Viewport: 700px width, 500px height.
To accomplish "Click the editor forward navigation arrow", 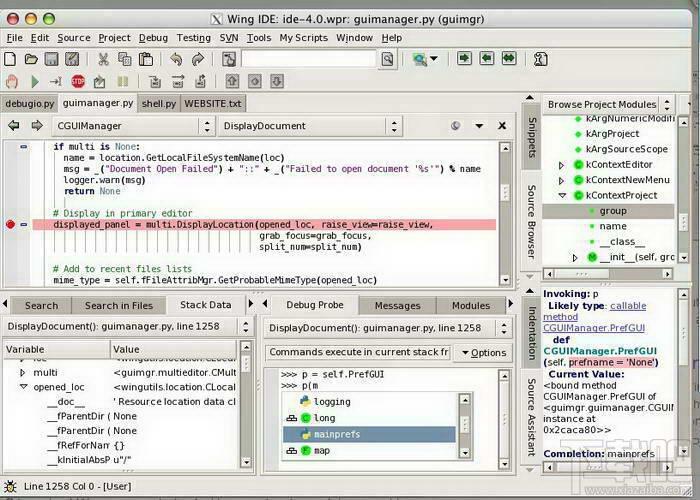I will click(37, 125).
